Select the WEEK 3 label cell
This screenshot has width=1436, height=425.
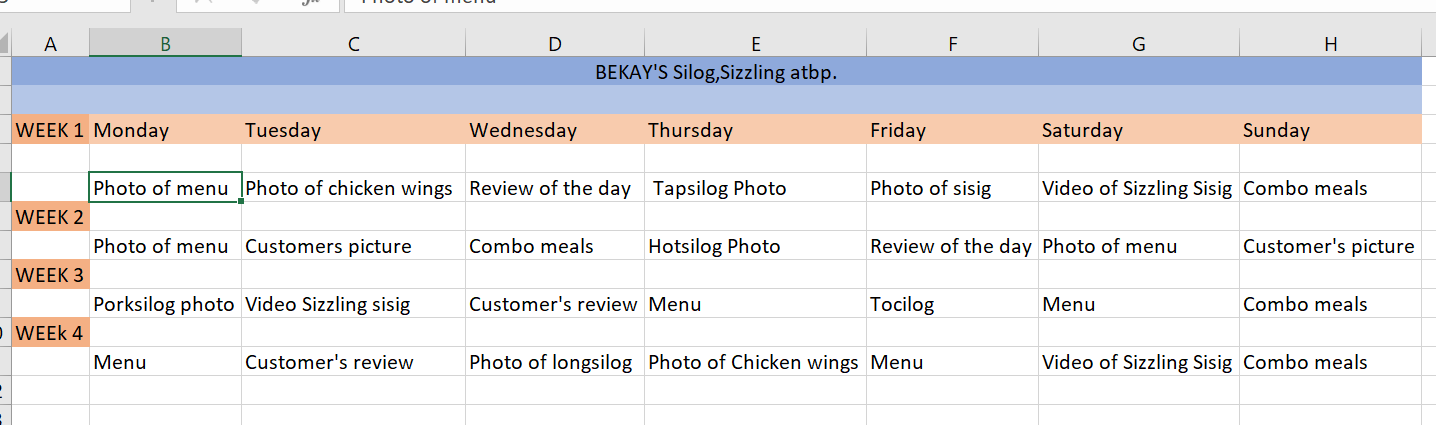click(x=50, y=275)
